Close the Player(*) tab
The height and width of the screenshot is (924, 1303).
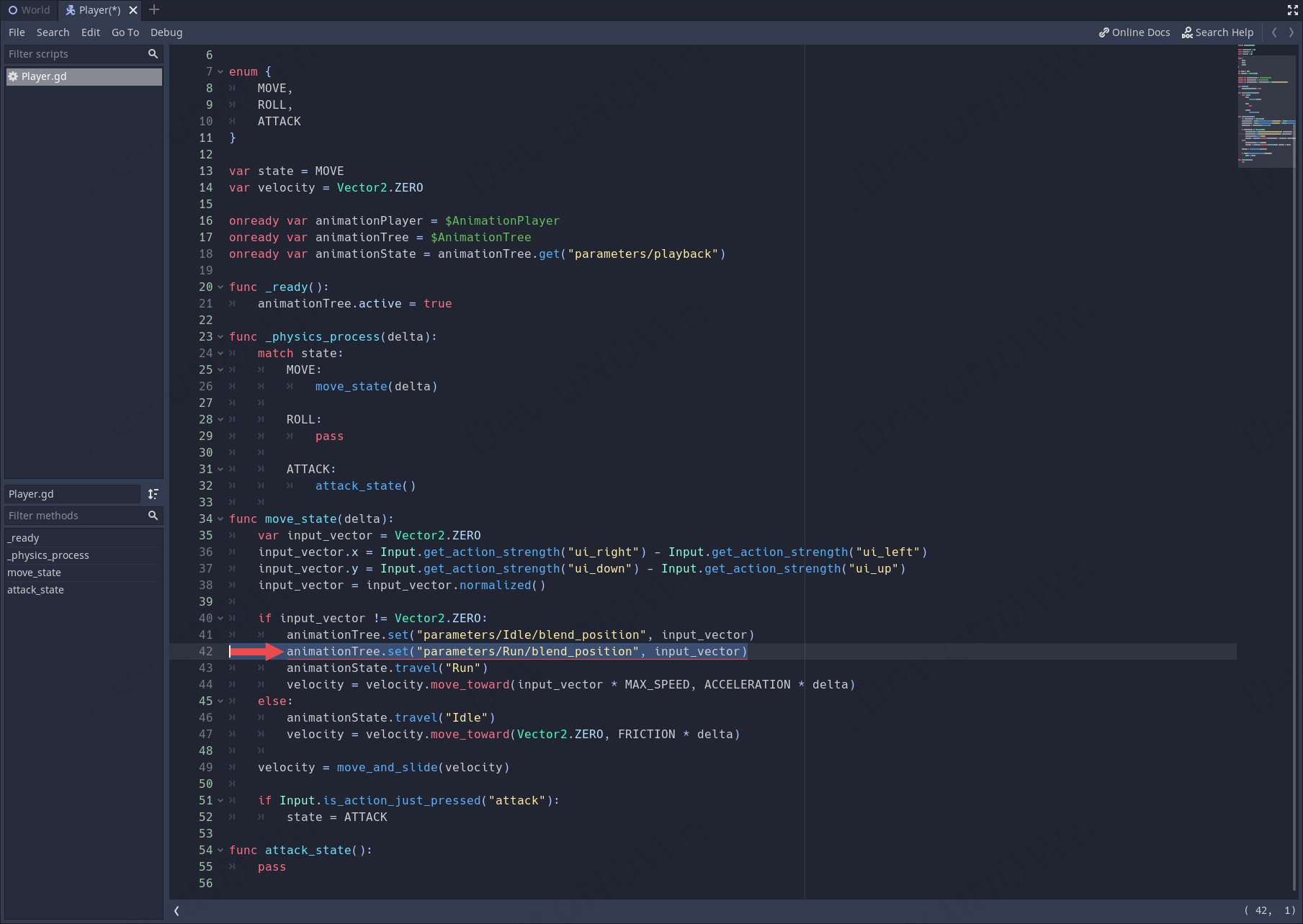tap(133, 10)
